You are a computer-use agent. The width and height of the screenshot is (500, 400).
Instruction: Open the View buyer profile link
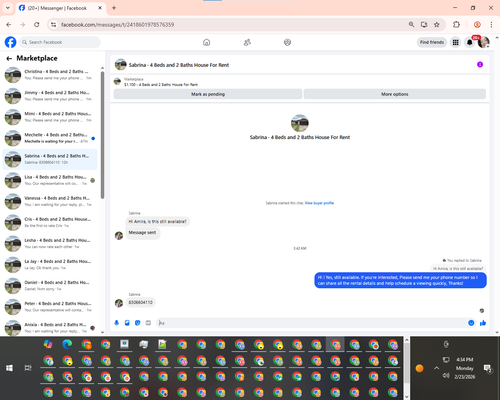point(319,203)
